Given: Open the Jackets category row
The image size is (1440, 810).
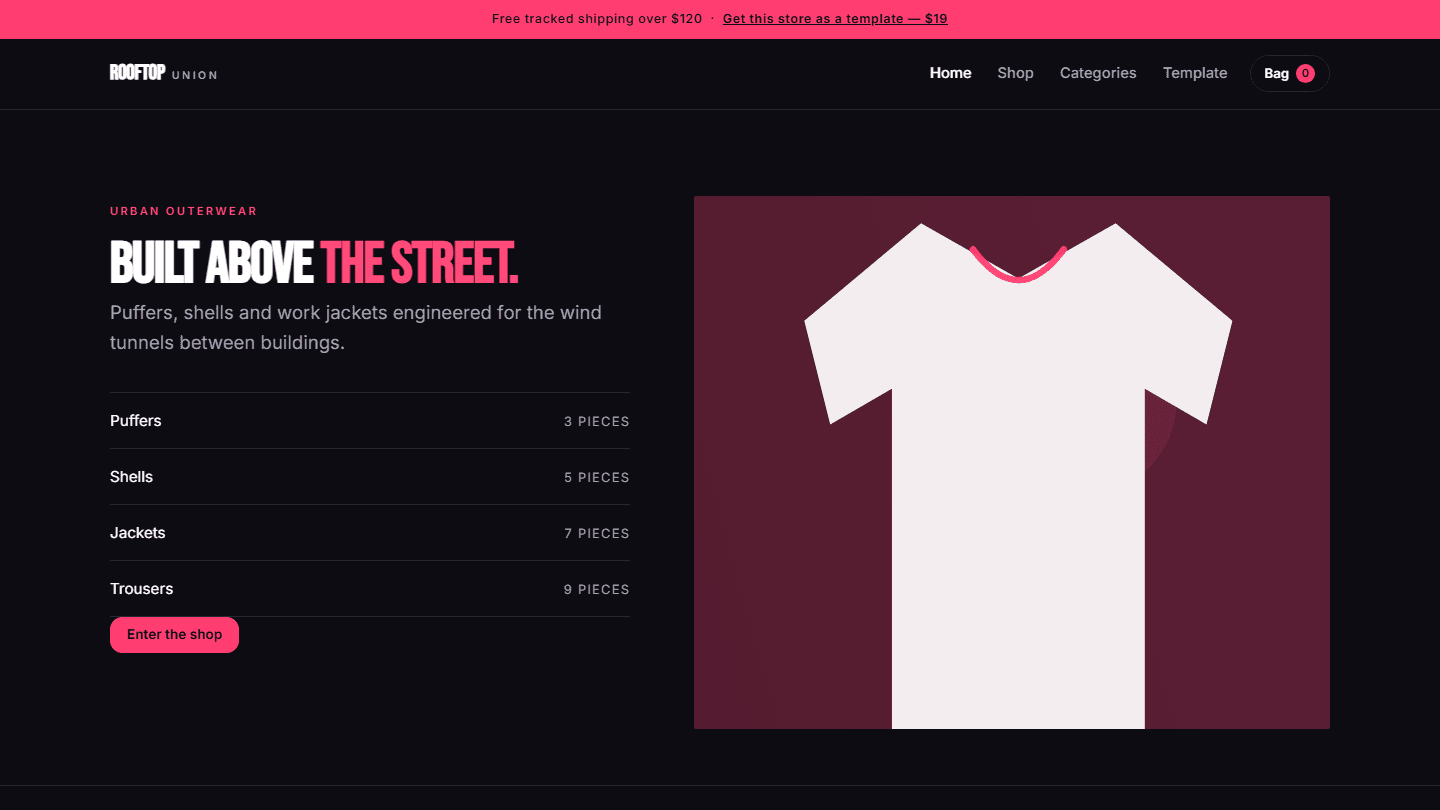Looking at the screenshot, I should pos(370,533).
